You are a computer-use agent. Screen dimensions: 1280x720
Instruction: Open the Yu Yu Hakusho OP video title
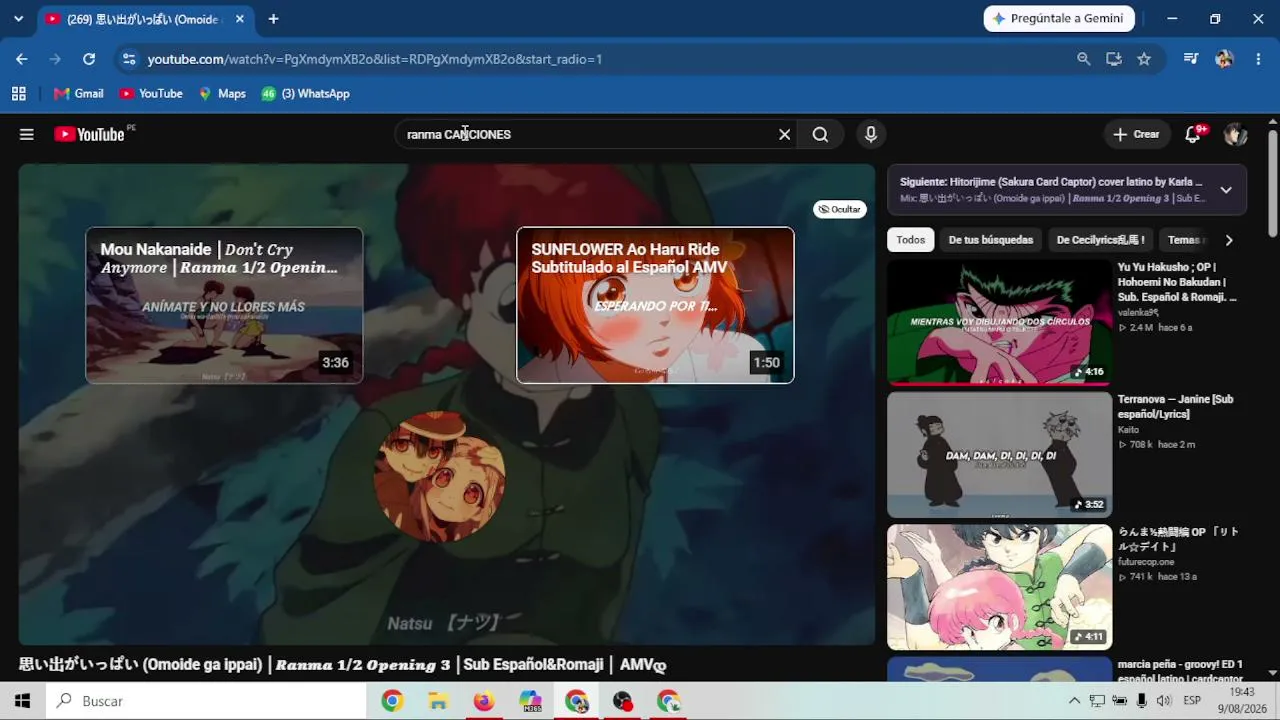coord(1178,282)
